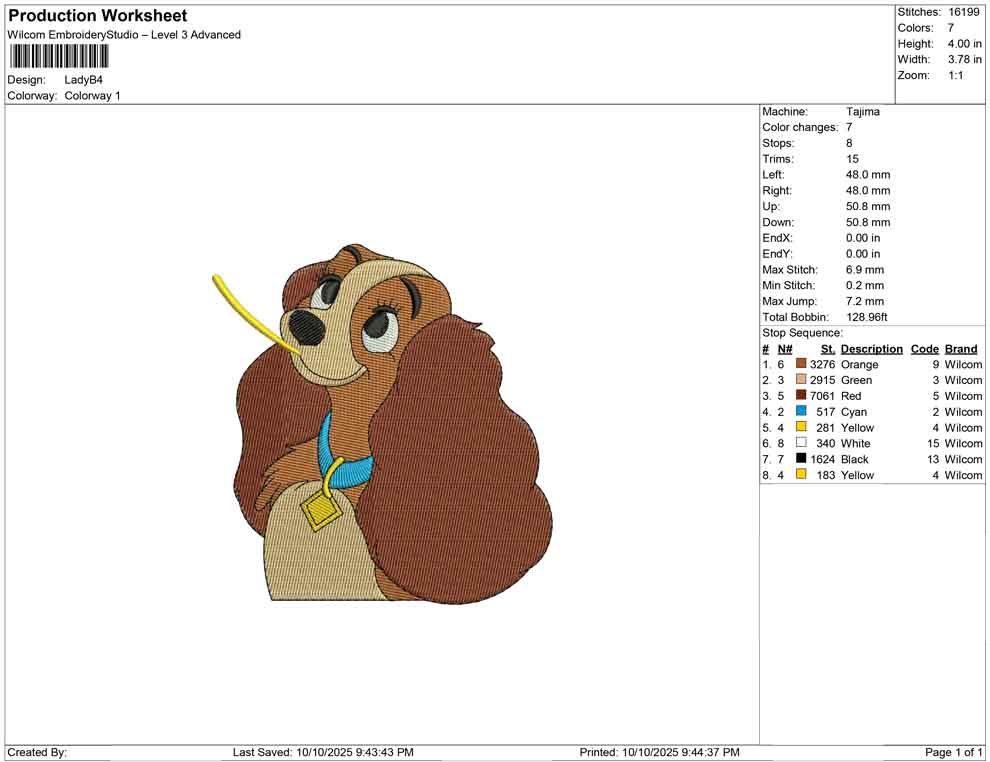Viewport: 990px width, 762px height.
Task: Click the Up value '50.8 mm'
Action: pyautogui.click(x=868, y=206)
